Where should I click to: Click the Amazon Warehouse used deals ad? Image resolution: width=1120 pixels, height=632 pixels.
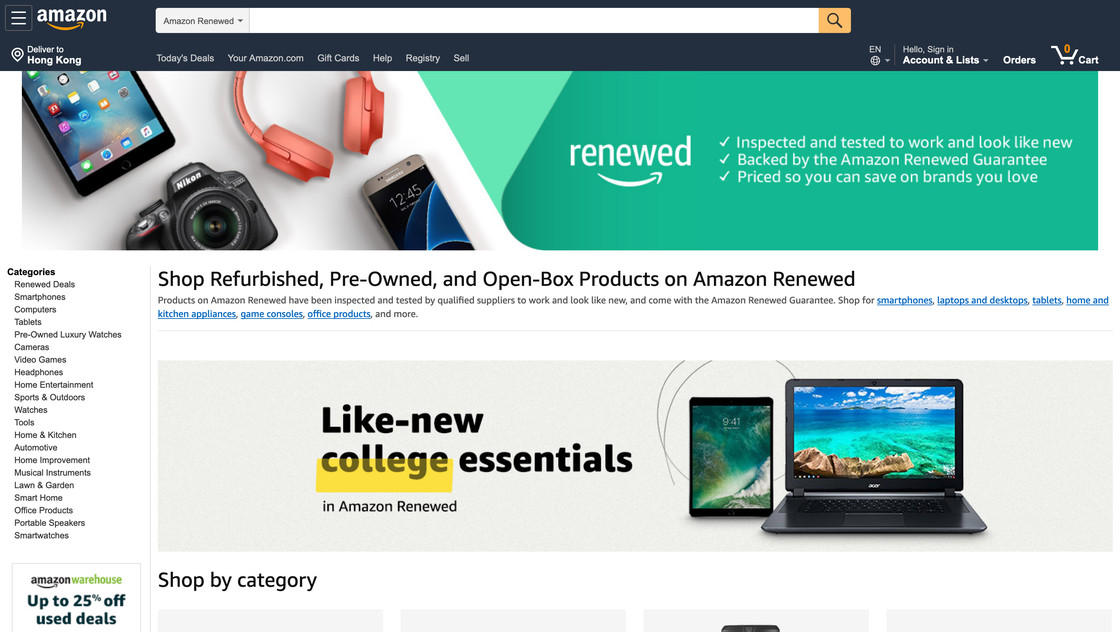[x=76, y=598]
